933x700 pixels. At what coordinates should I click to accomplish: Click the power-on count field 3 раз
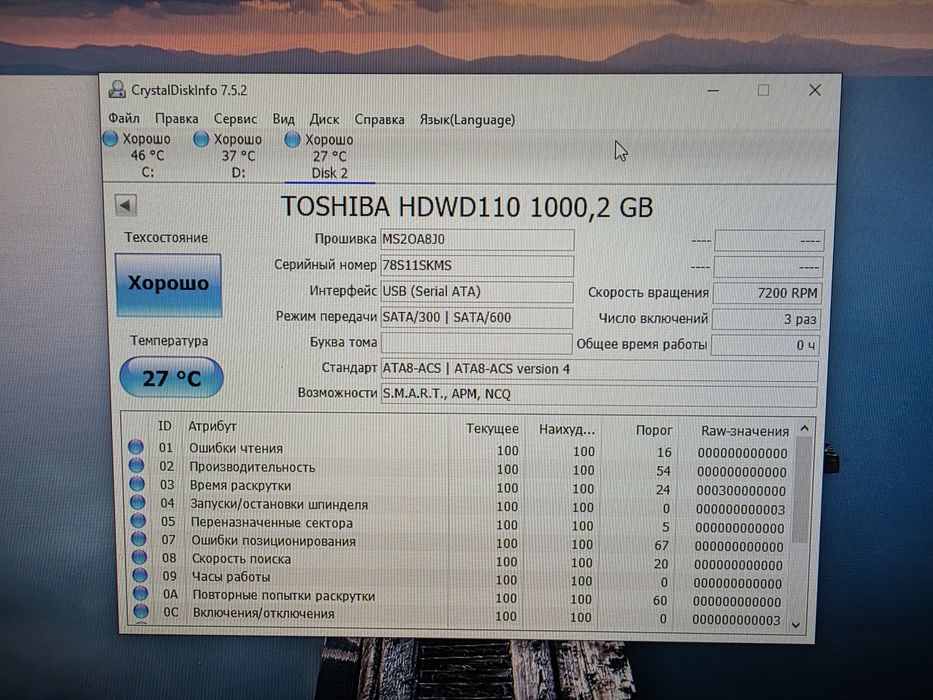point(766,319)
